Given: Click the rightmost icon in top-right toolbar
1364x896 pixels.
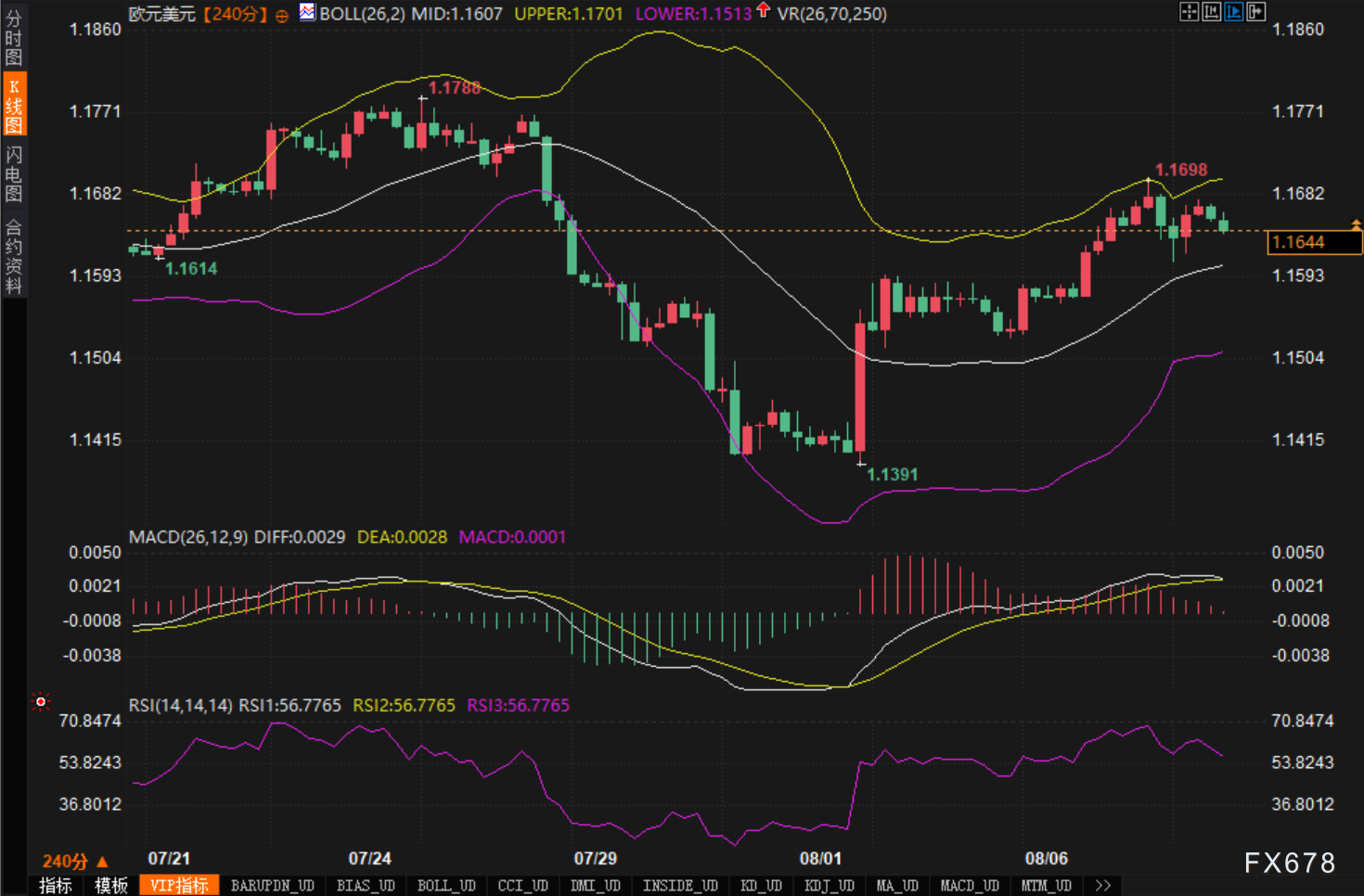Looking at the screenshot, I should [x=1256, y=11].
